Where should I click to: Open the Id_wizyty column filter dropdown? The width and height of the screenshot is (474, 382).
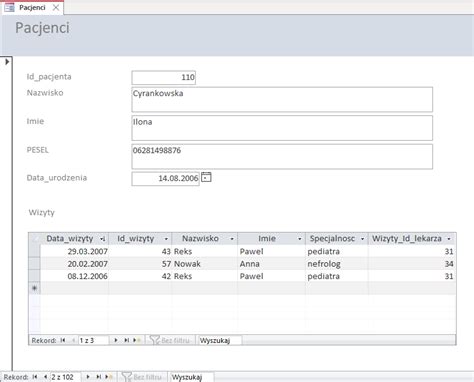pos(166,239)
